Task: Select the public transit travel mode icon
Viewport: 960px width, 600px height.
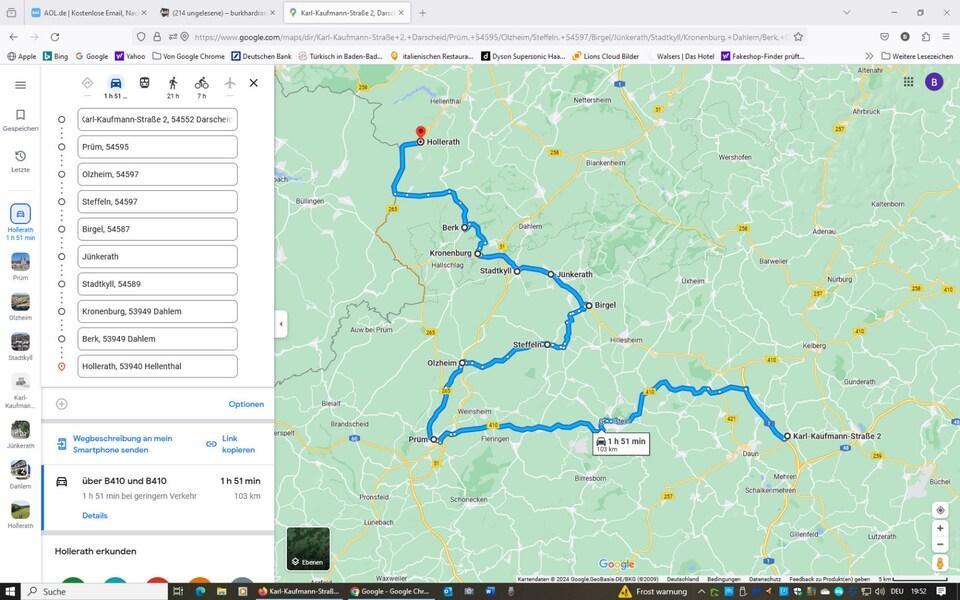Action: click(x=144, y=83)
